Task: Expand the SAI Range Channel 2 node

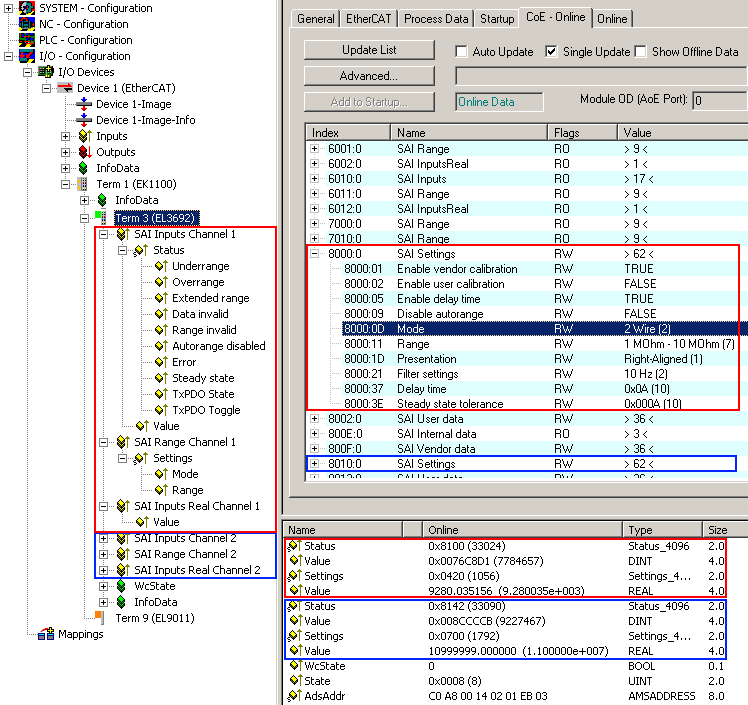Action: 104,554
